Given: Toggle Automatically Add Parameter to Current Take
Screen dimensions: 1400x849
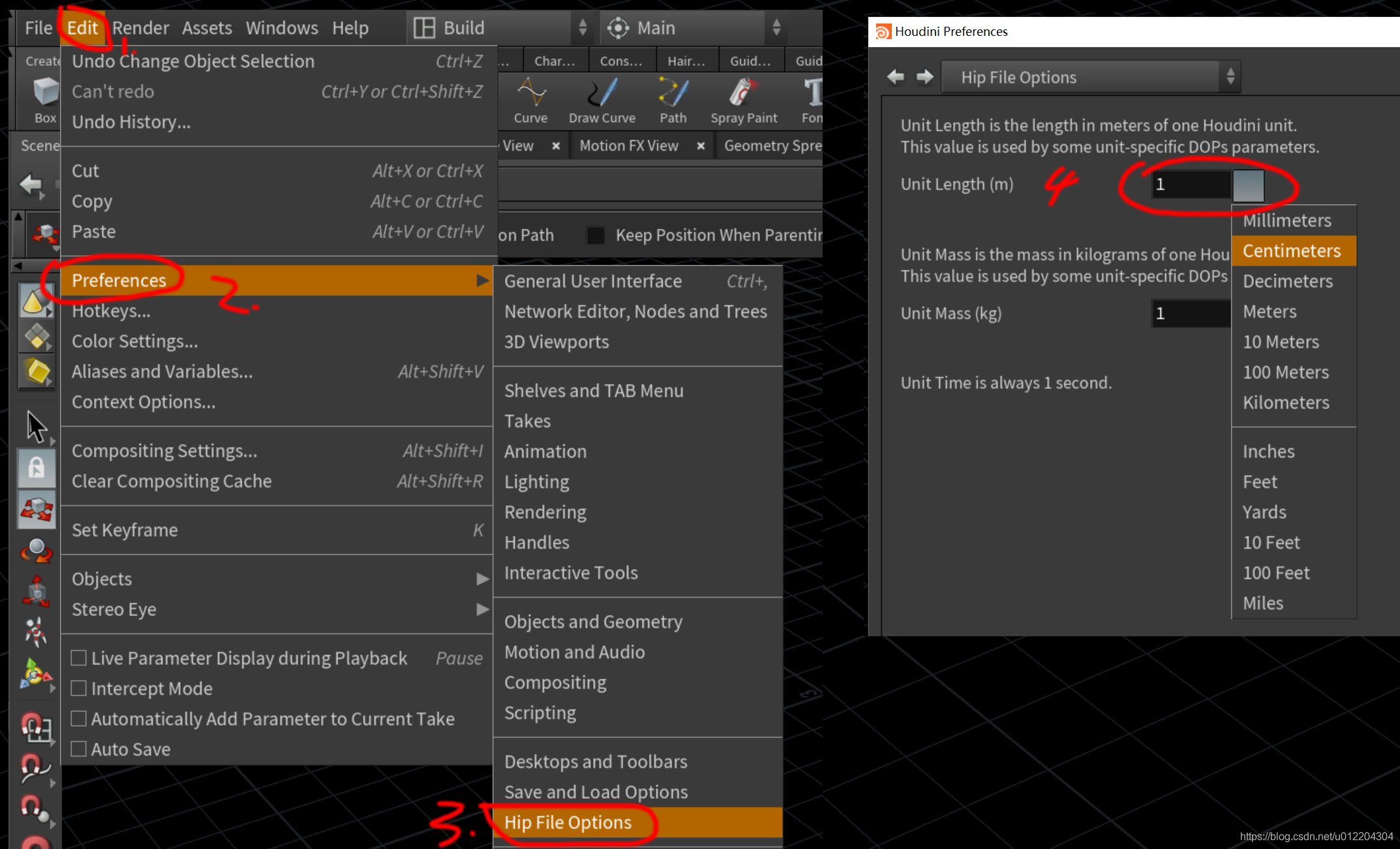Looking at the screenshot, I should pos(79,718).
